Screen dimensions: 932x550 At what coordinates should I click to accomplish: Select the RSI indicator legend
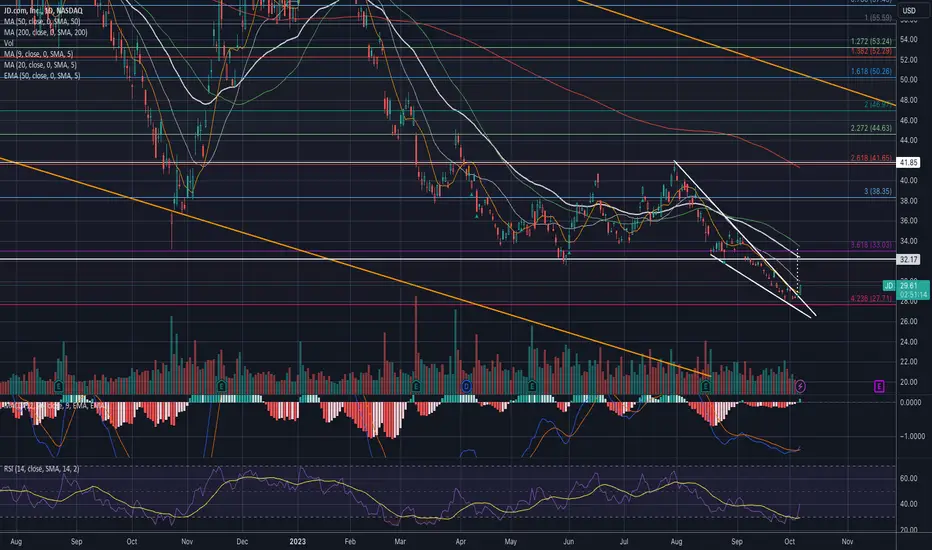41,469
